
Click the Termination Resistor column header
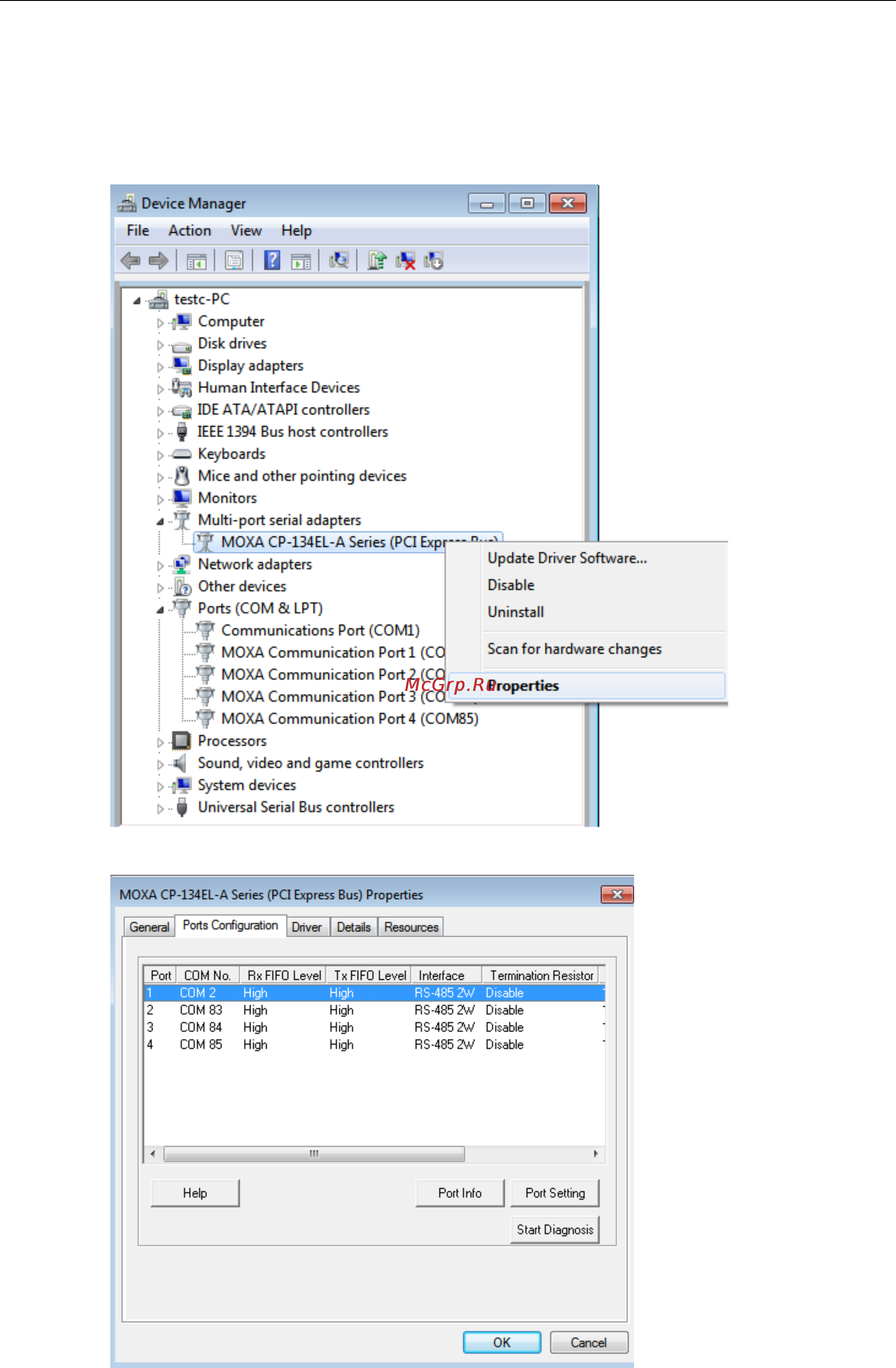pos(541,976)
